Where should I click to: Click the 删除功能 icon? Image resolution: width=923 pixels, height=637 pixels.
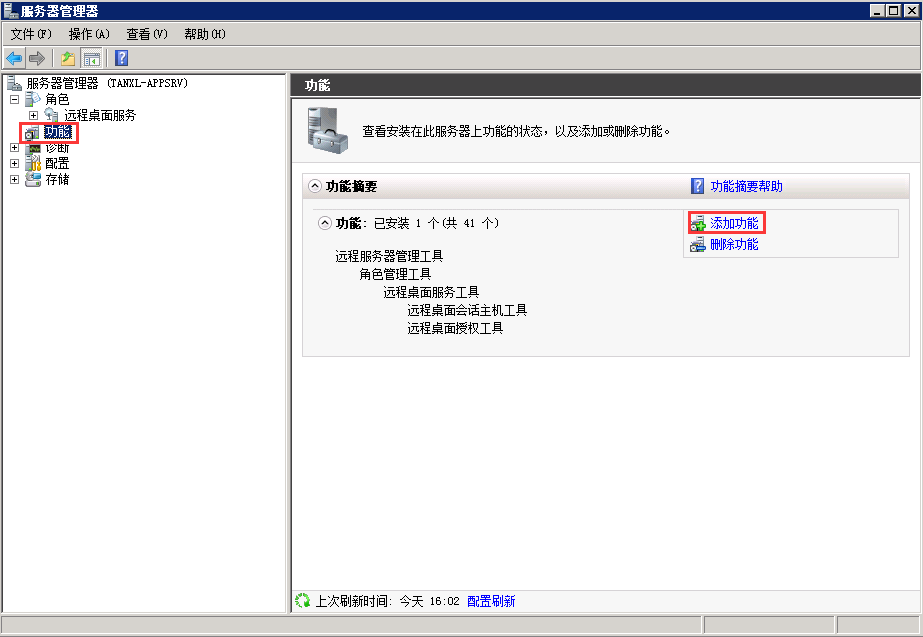(698, 244)
